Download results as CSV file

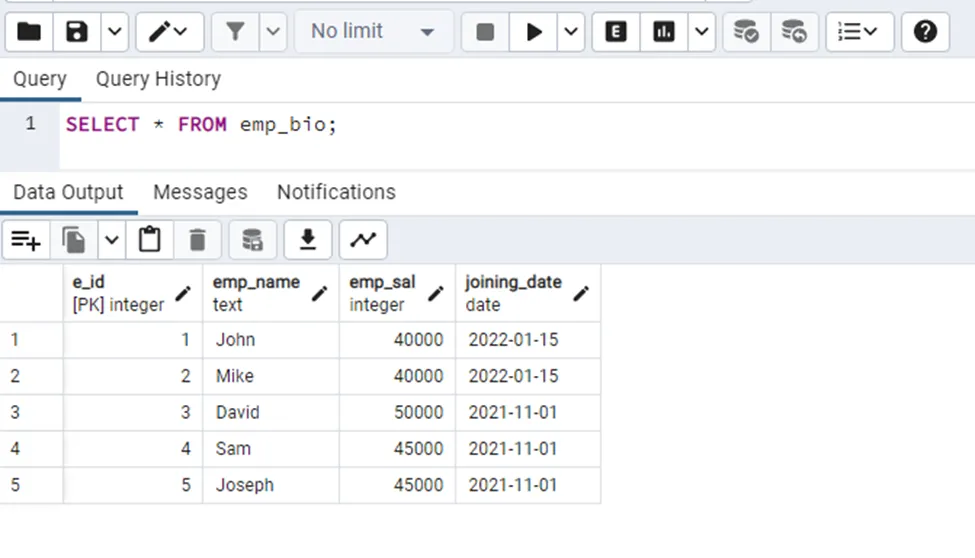pos(308,240)
